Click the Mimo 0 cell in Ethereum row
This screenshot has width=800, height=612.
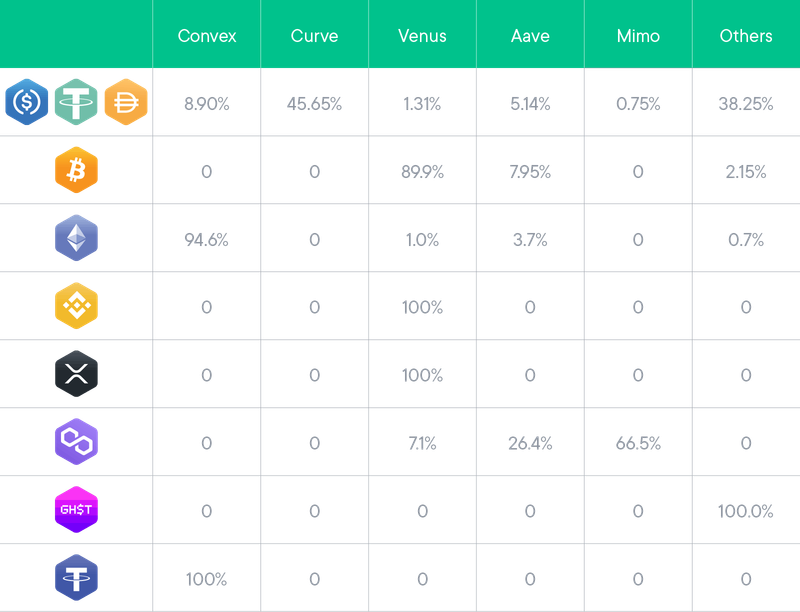[638, 239]
